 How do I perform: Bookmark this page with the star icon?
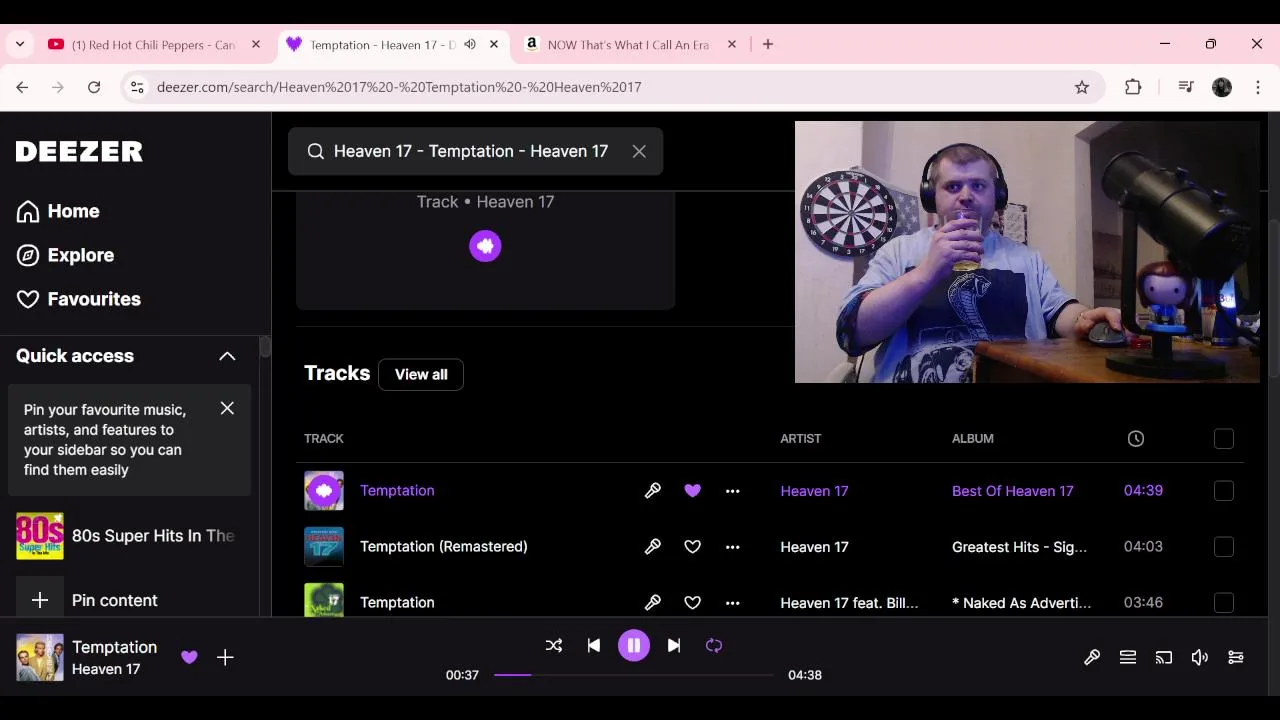tap(1082, 87)
